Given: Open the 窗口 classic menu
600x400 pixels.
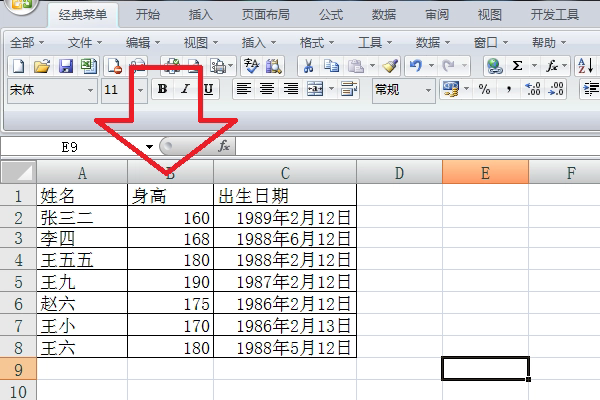Looking at the screenshot, I should 491,42.
